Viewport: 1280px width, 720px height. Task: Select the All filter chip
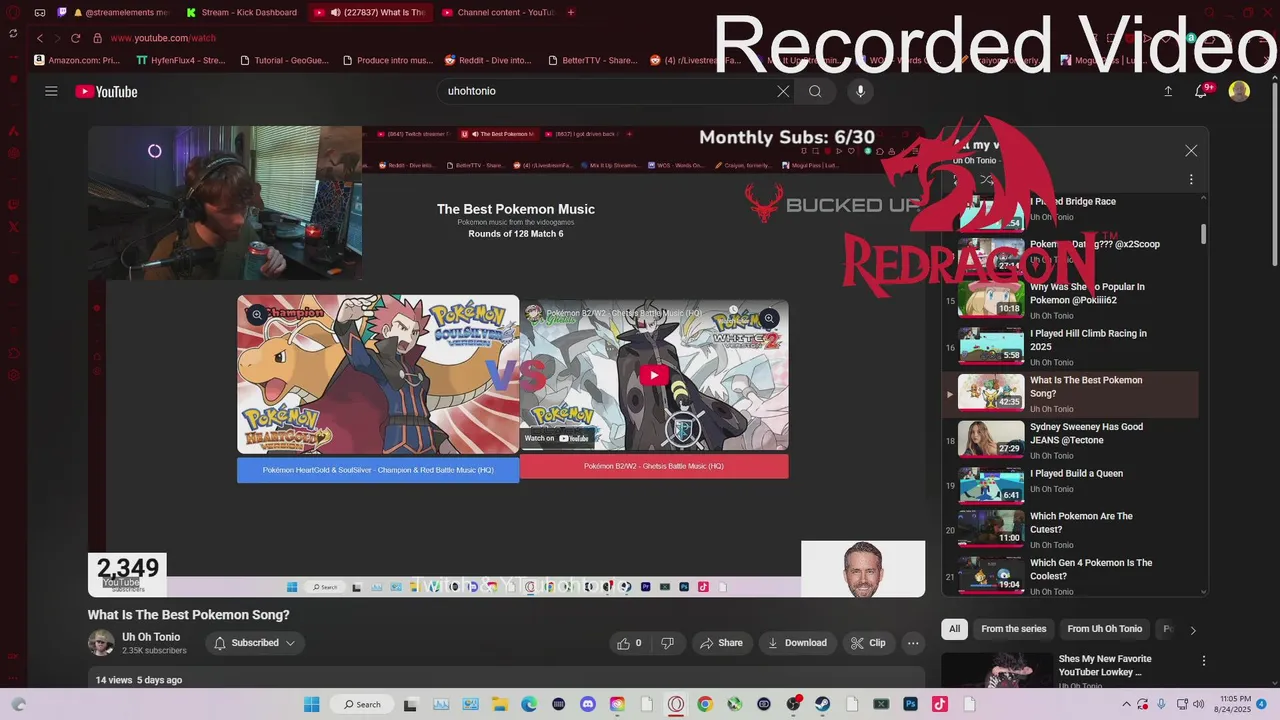pos(955,629)
